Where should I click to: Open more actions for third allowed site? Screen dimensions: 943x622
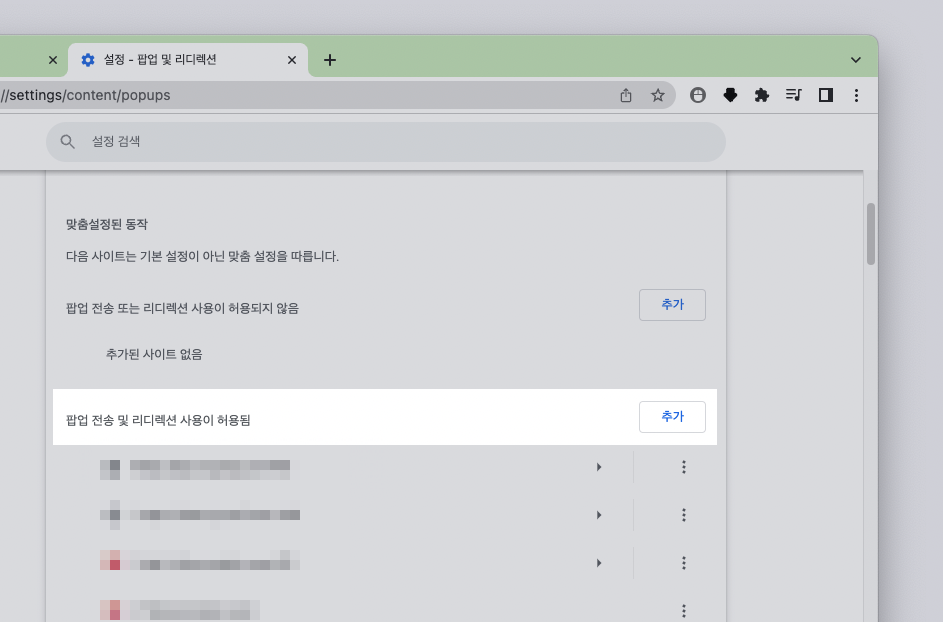[684, 563]
